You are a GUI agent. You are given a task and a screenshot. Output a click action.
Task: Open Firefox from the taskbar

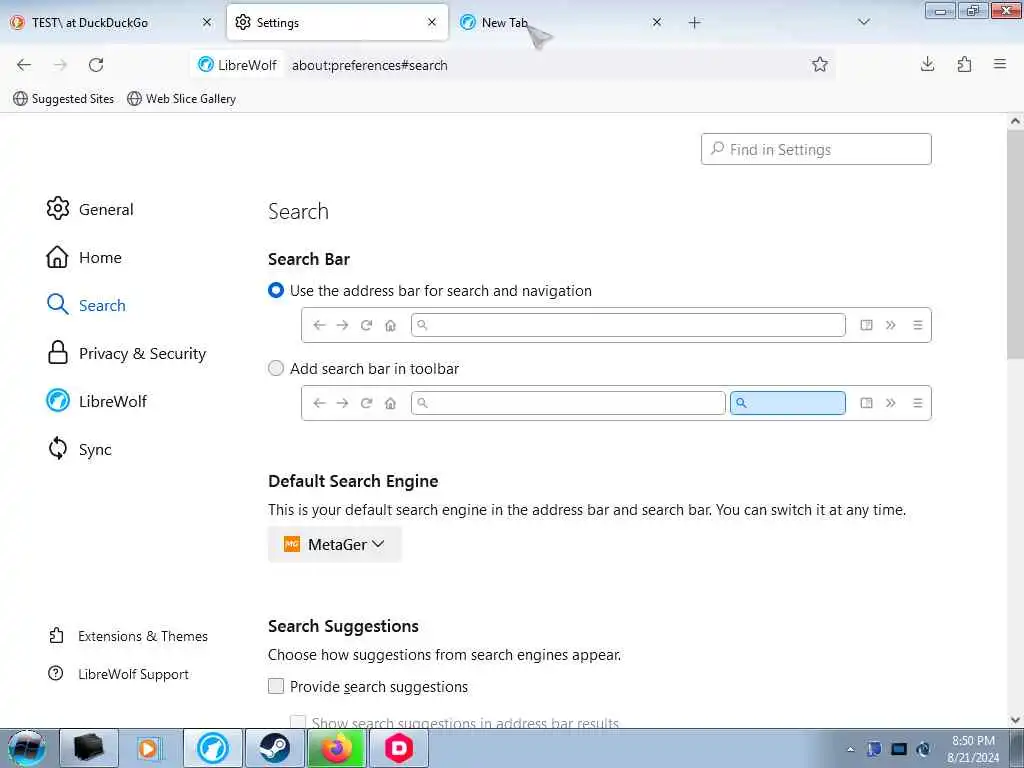(337, 748)
